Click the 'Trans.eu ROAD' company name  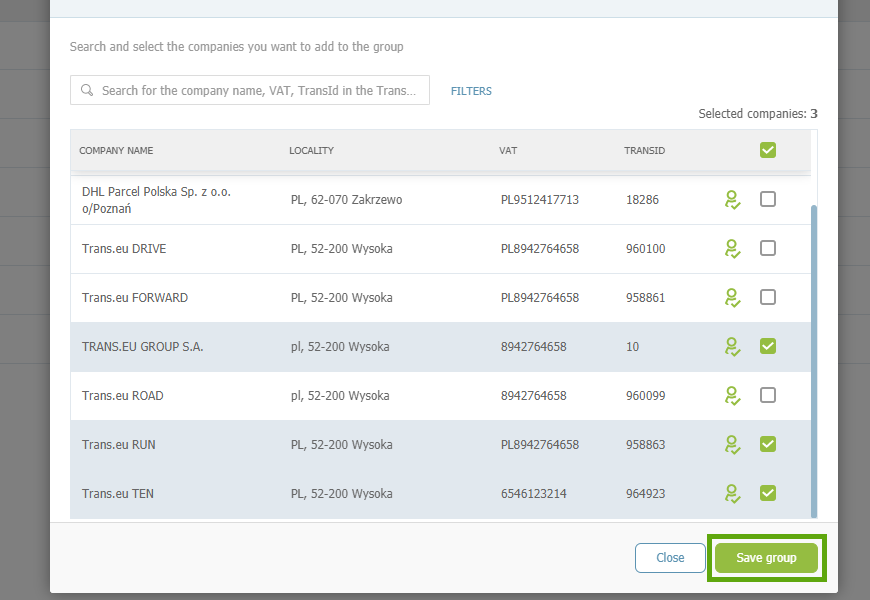tap(123, 396)
